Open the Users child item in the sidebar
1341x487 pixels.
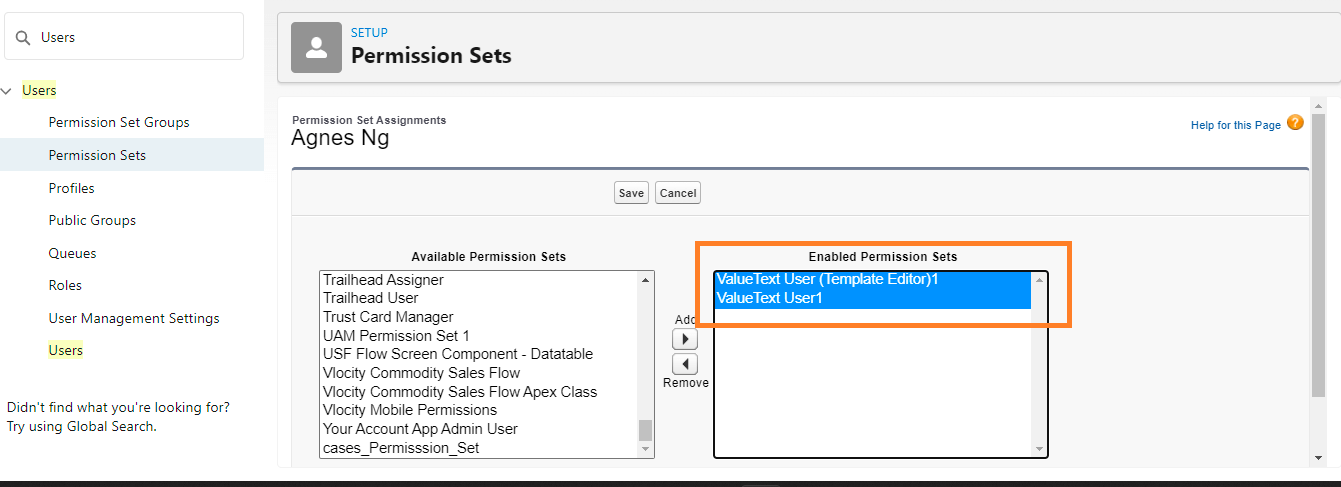(x=66, y=350)
